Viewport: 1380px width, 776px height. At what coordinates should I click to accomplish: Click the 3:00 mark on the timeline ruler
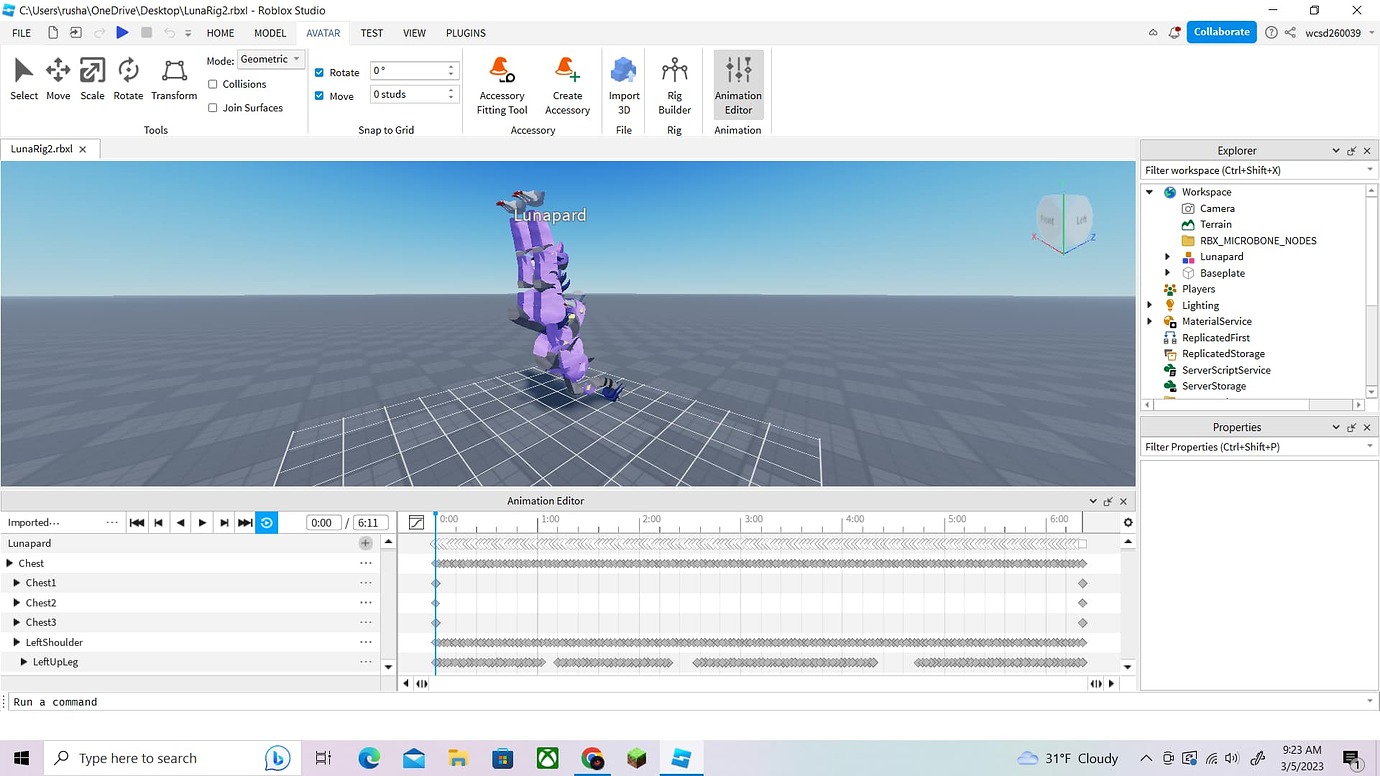click(x=753, y=519)
